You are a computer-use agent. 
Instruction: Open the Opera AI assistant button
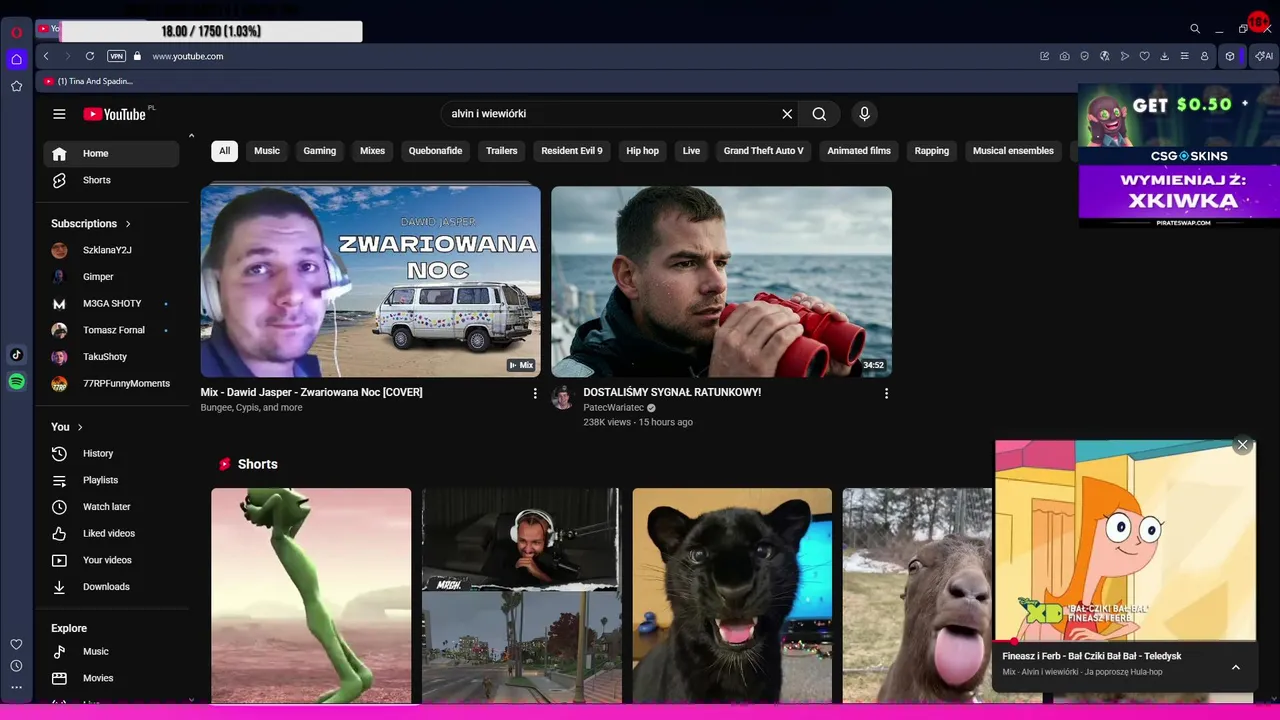click(1264, 56)
